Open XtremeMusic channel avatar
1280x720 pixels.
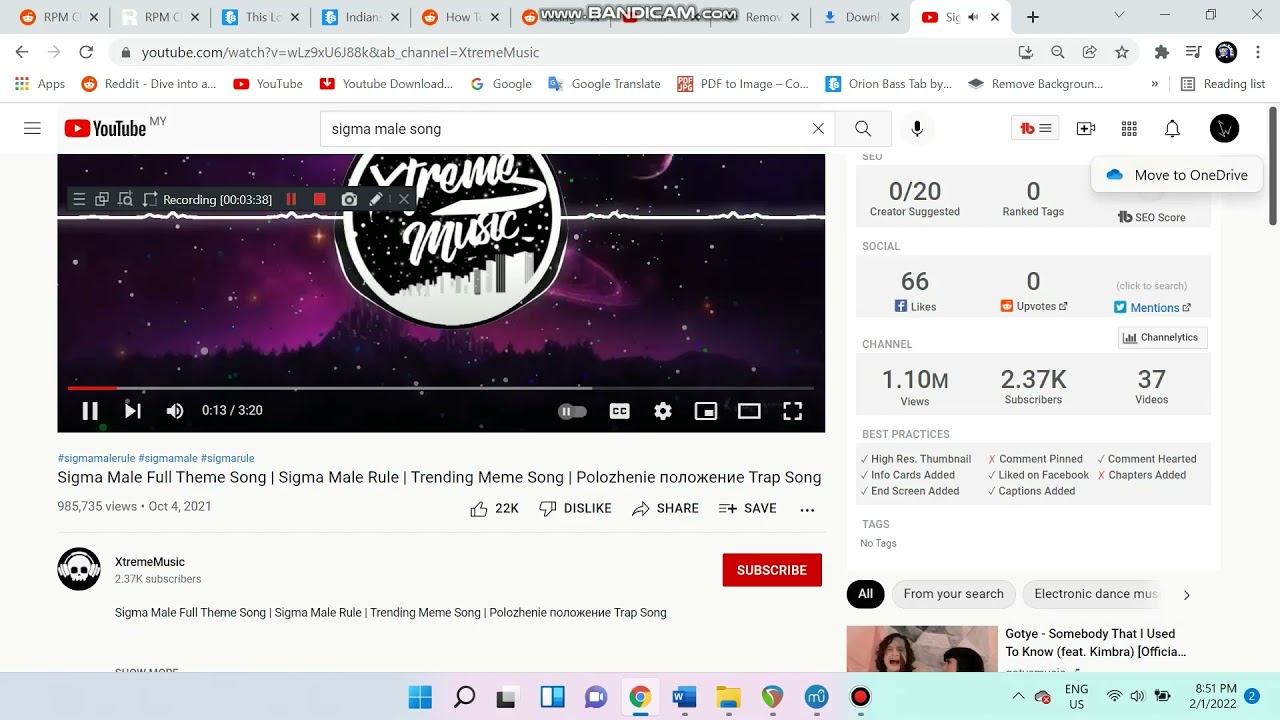[79, 569]
